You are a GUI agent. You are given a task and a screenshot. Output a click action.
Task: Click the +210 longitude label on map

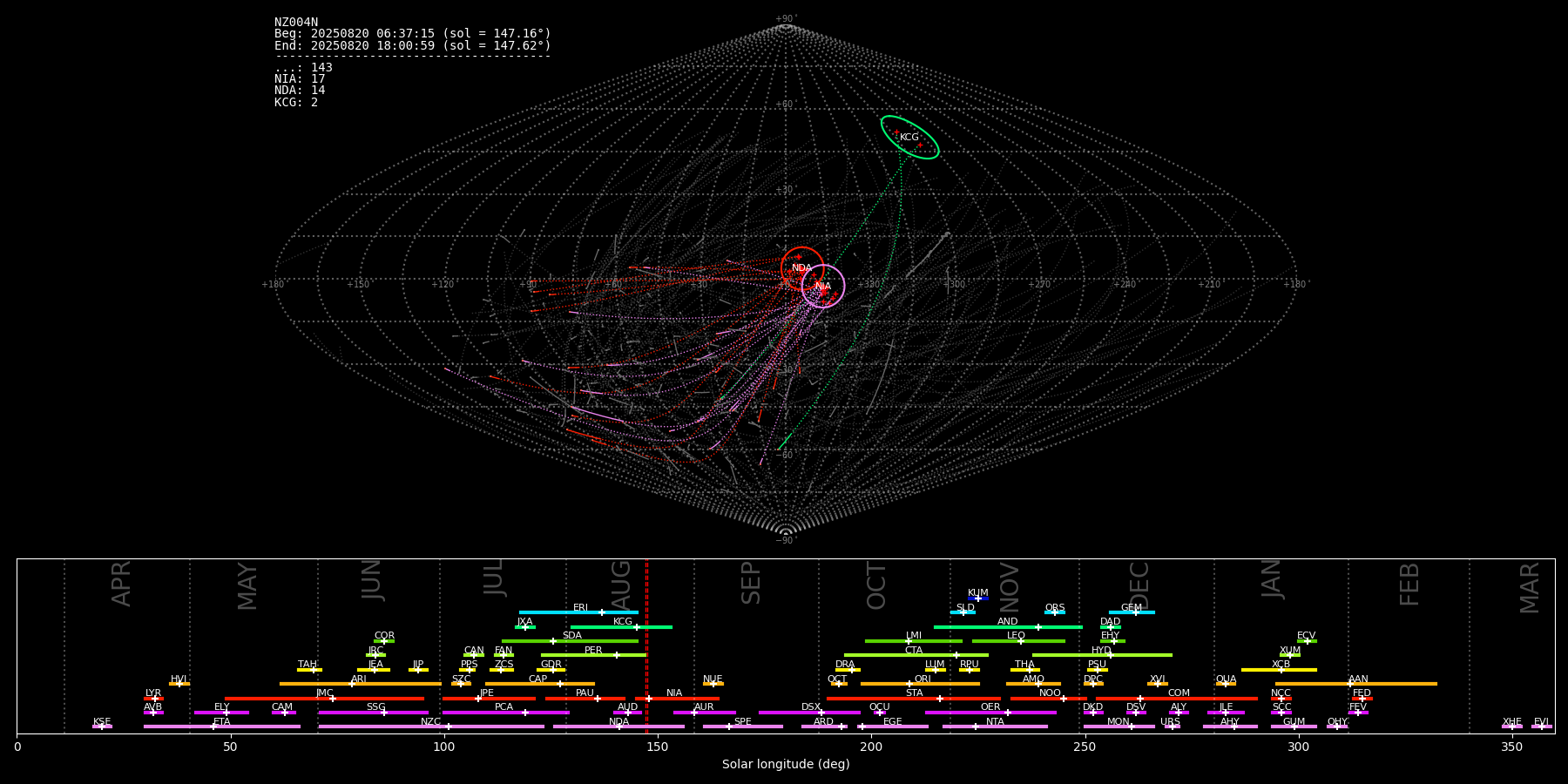point(1209,284)
